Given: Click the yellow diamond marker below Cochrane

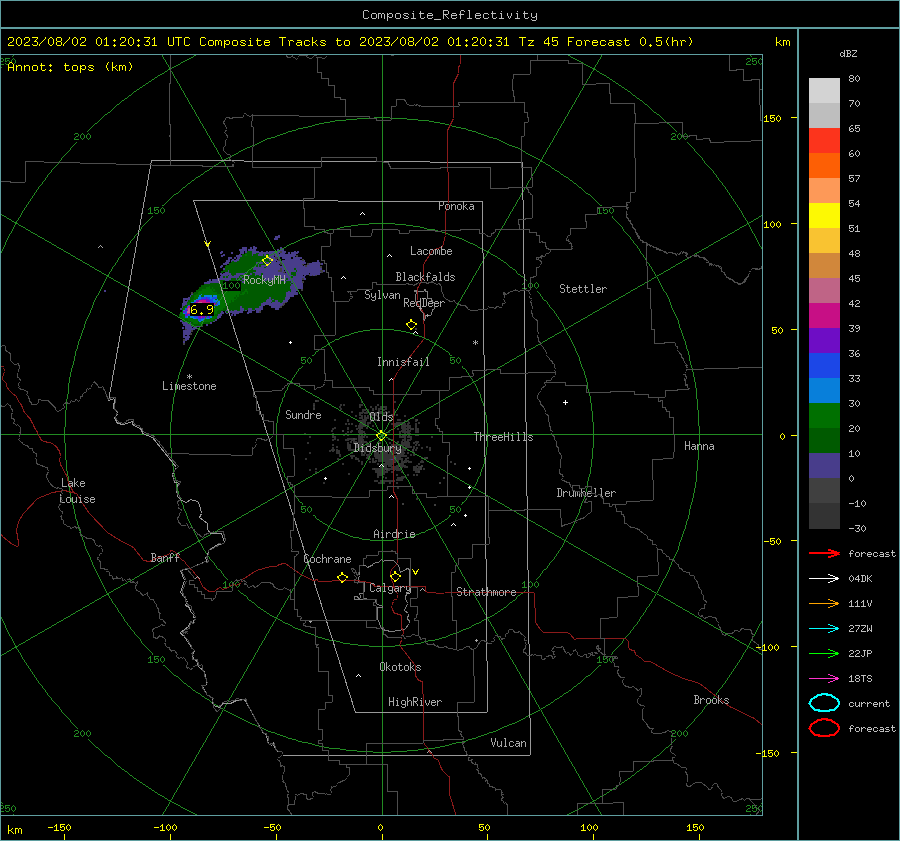Looking at the screenshot, I should (343, 577).
